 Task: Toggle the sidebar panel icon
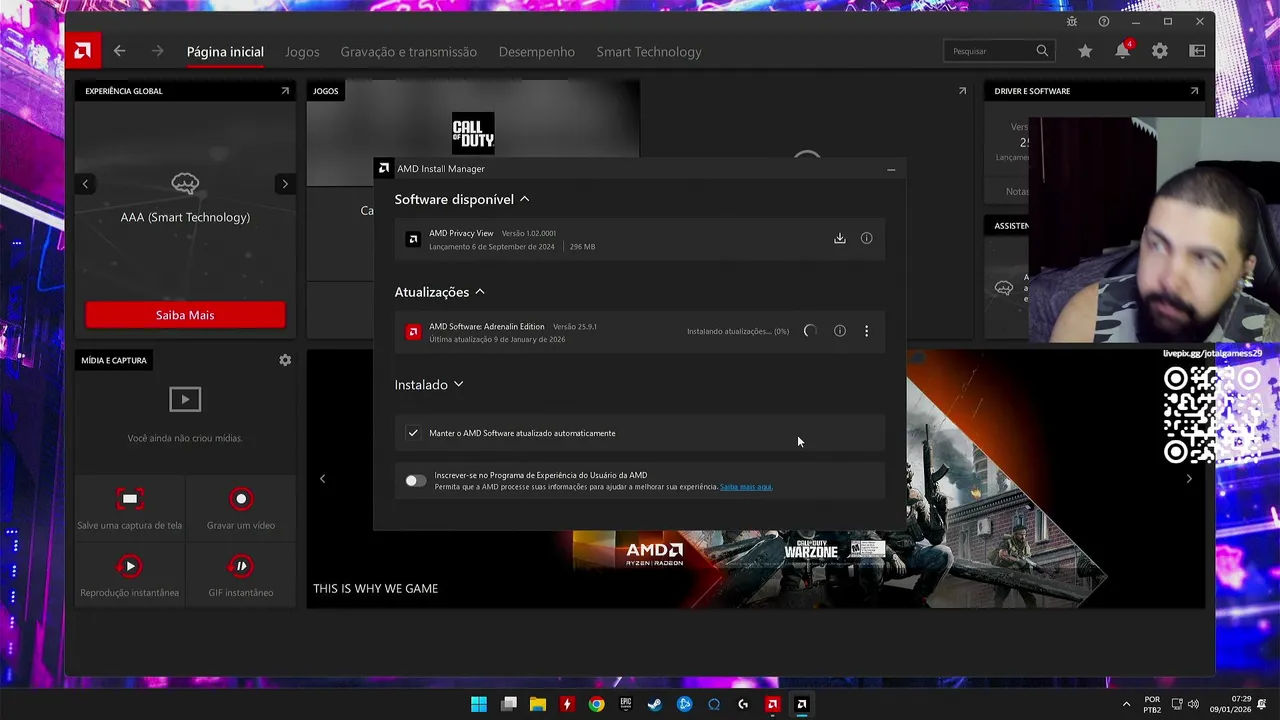click(1197, 51)
